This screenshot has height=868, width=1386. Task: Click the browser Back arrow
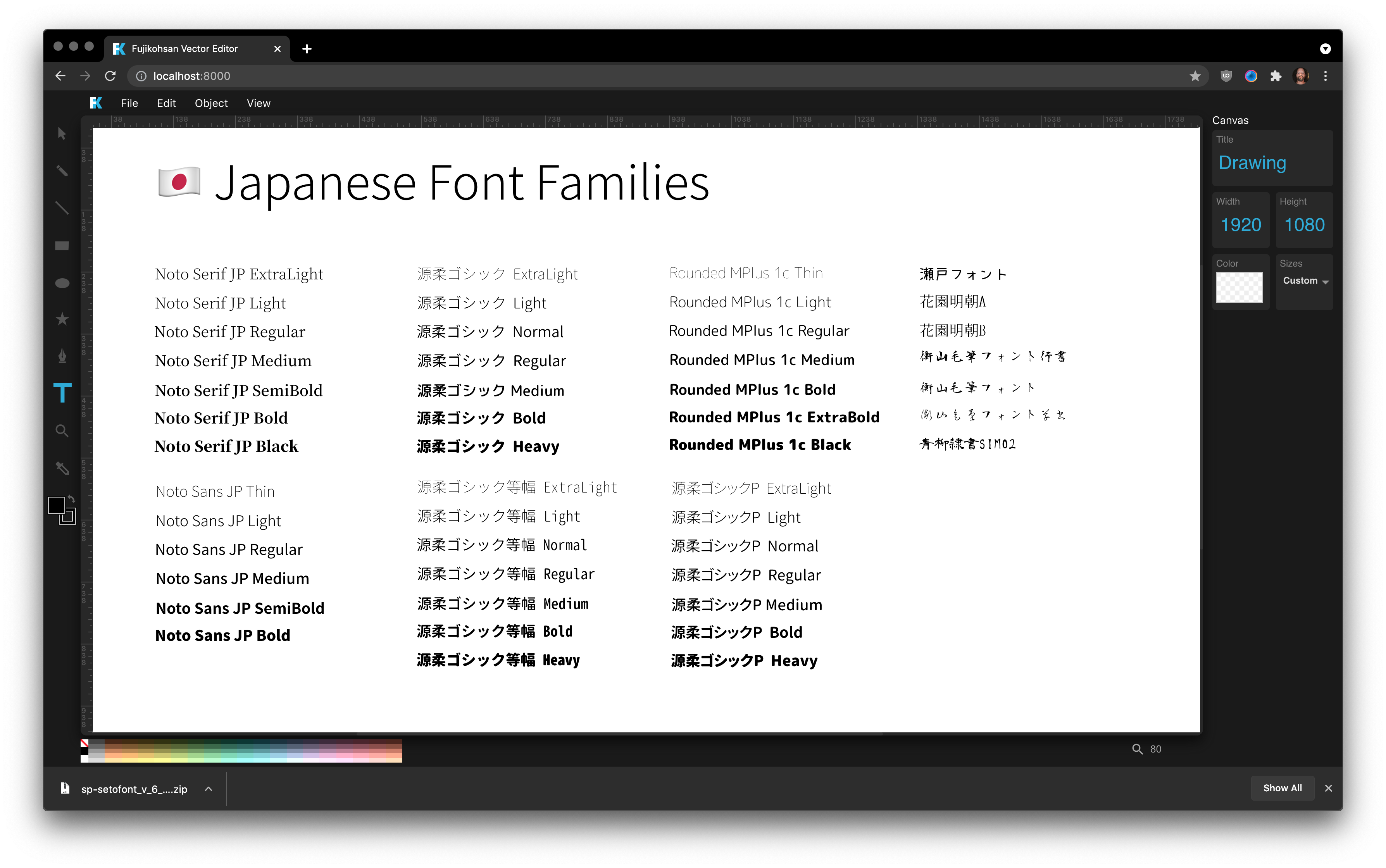pyautogui.click(x=60, y=76)
